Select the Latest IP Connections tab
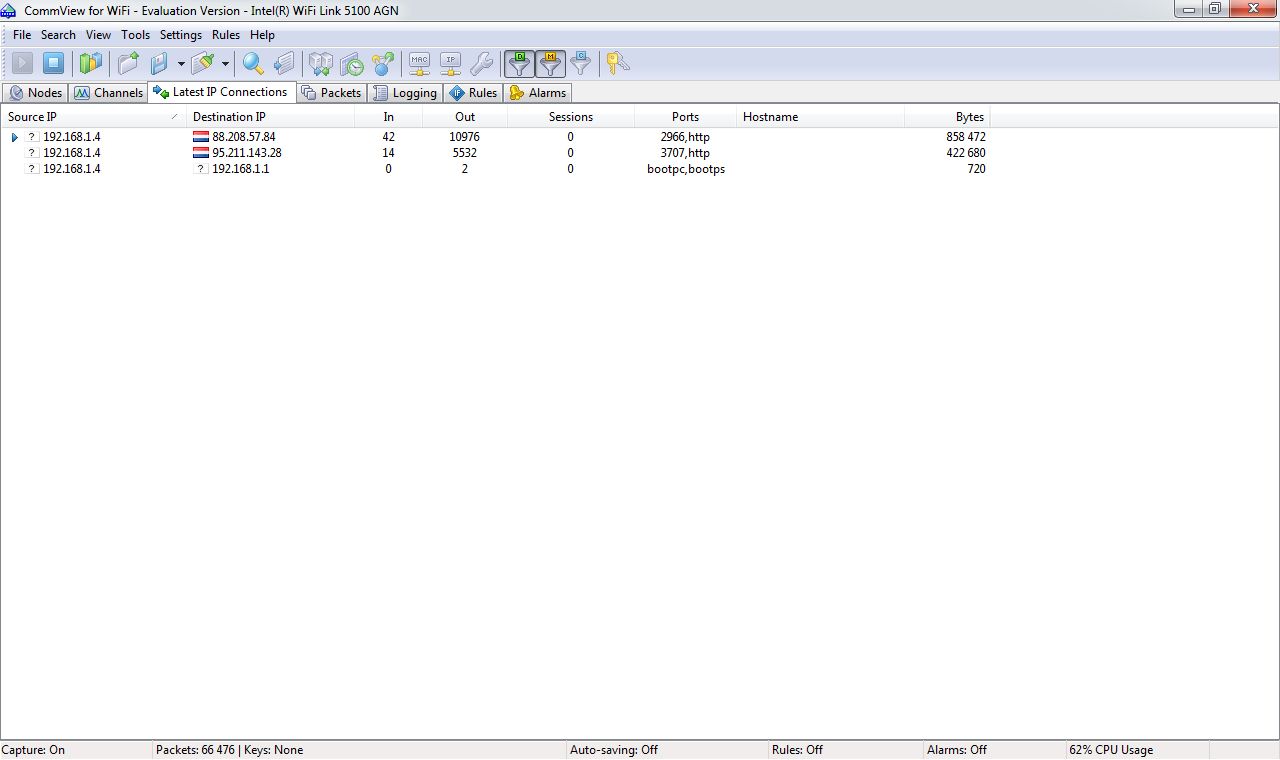Image resolution: width=1280 pixels, height=760 pixels. click(221, 92)
